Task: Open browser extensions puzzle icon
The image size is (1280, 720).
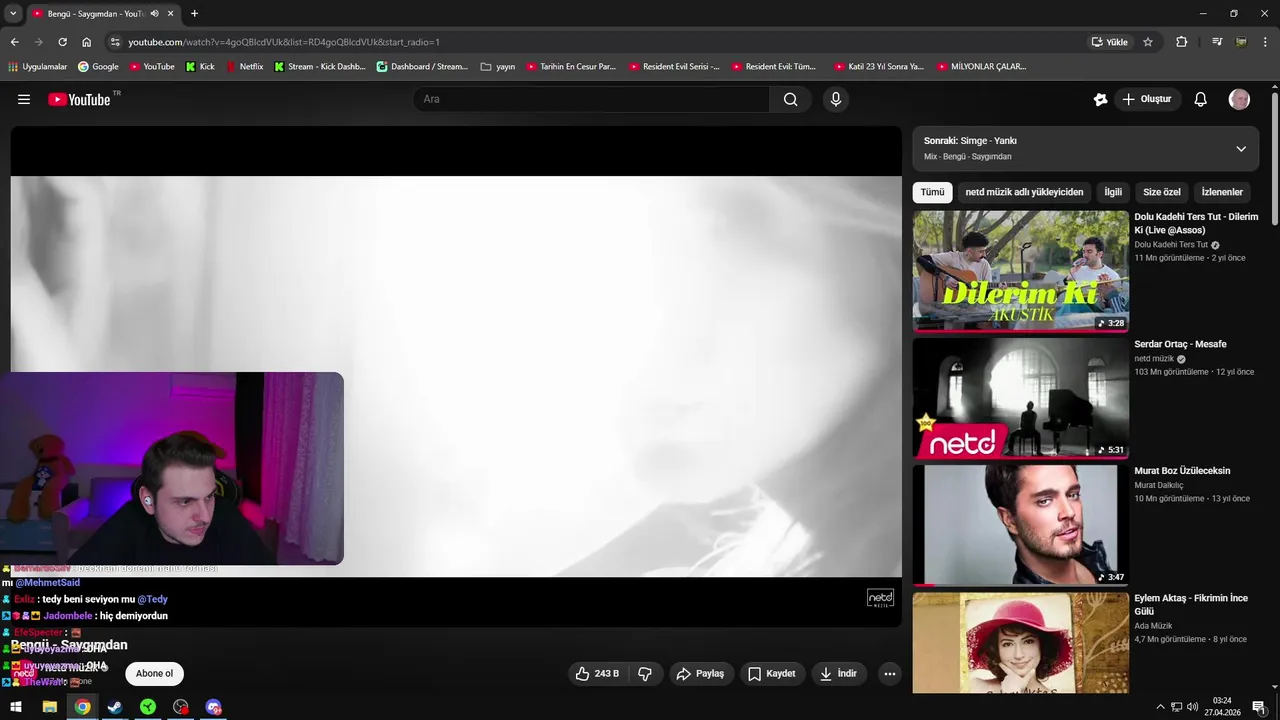Action: pyautogui.click(x=1182, y=42)
